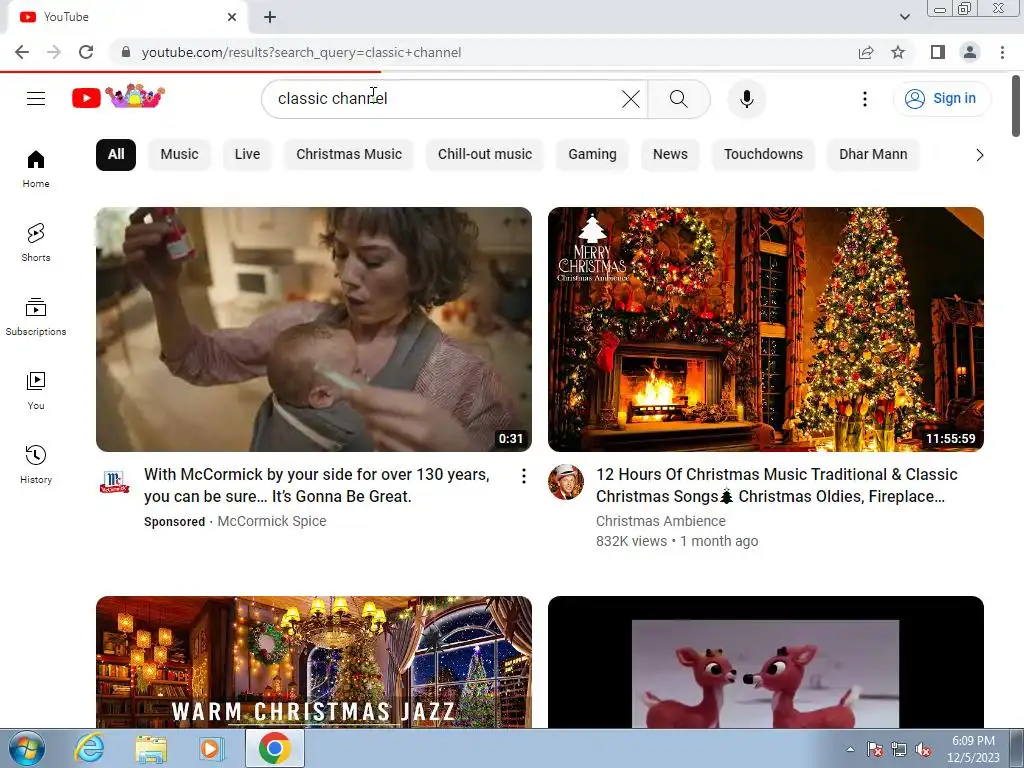Open the McCormick ad video thumbnail
Image resolution: width=1024 pixels, height=768 pixels.
[313, 329]
